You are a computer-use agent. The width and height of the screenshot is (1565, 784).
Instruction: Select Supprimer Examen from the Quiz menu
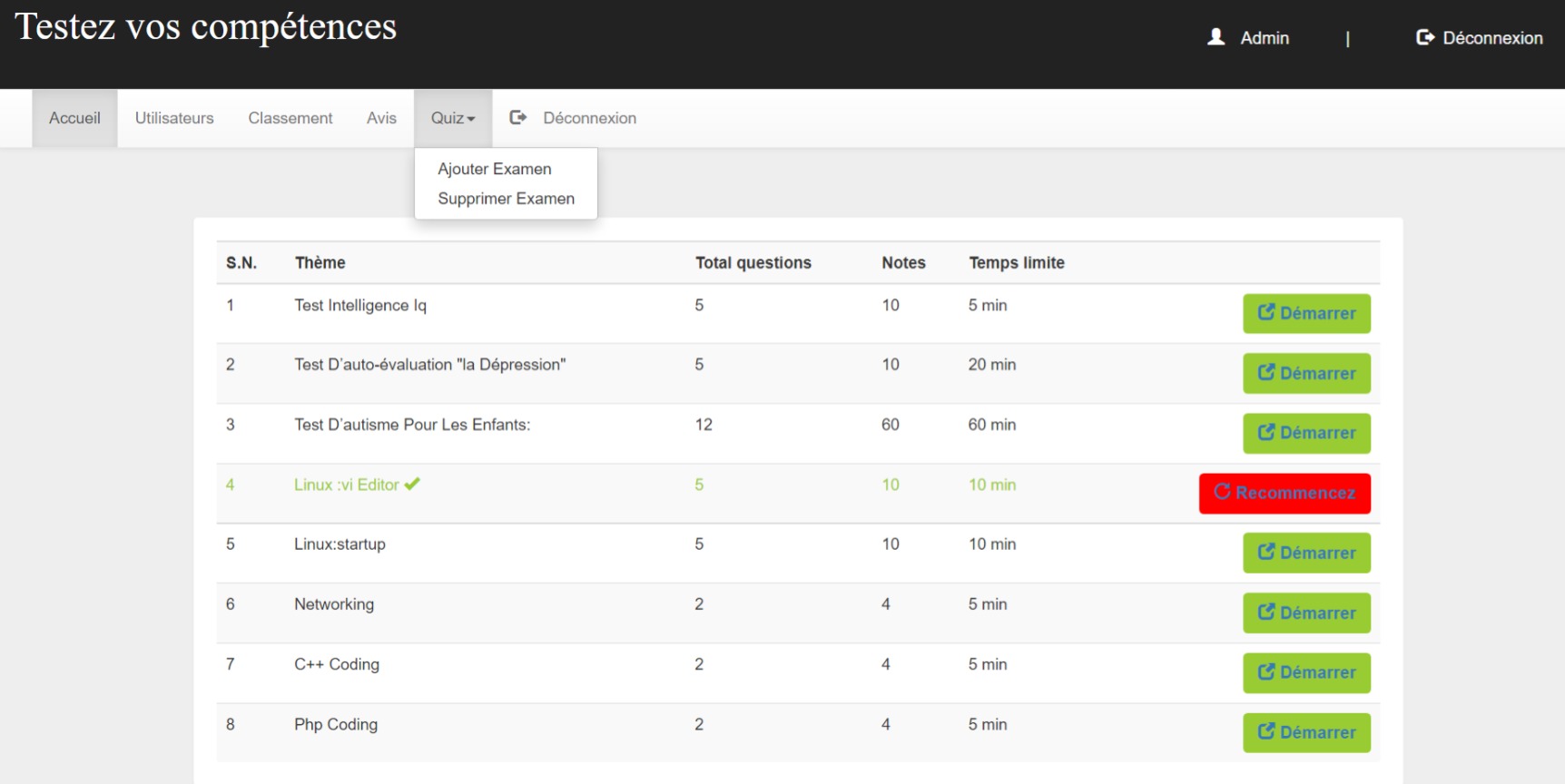(506, 199)
